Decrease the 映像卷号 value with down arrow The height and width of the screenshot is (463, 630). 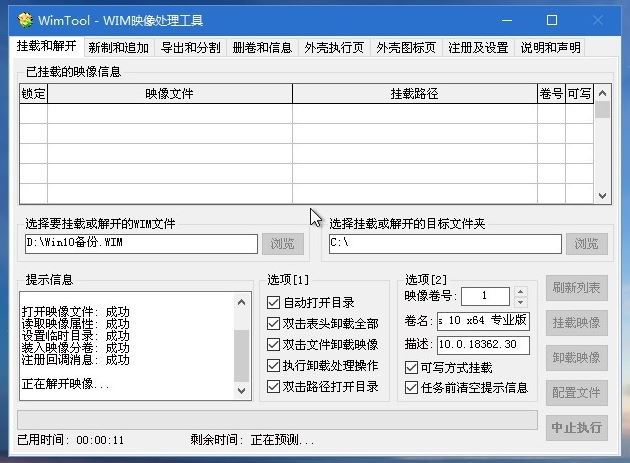click(x=519, y=300)
